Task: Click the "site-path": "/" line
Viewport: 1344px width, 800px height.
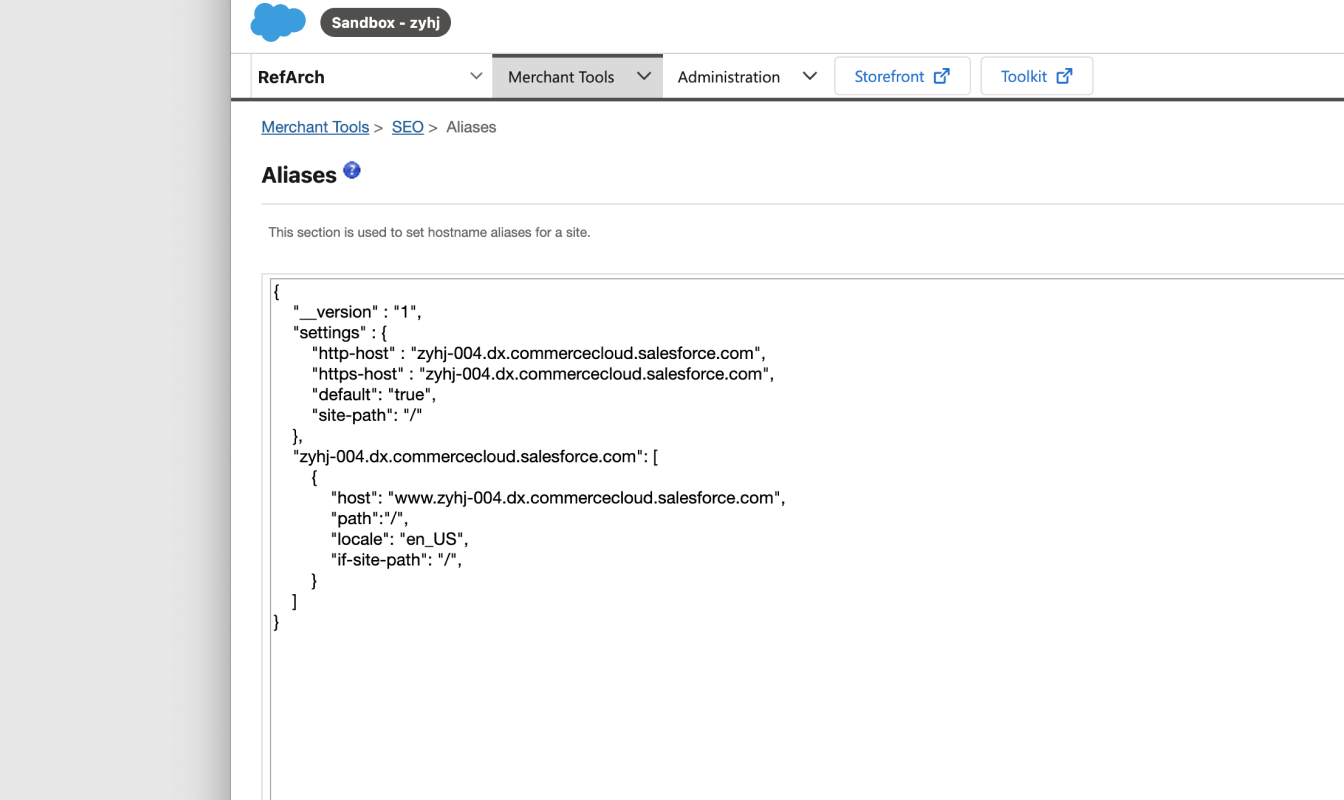Action: click(367, 415)
